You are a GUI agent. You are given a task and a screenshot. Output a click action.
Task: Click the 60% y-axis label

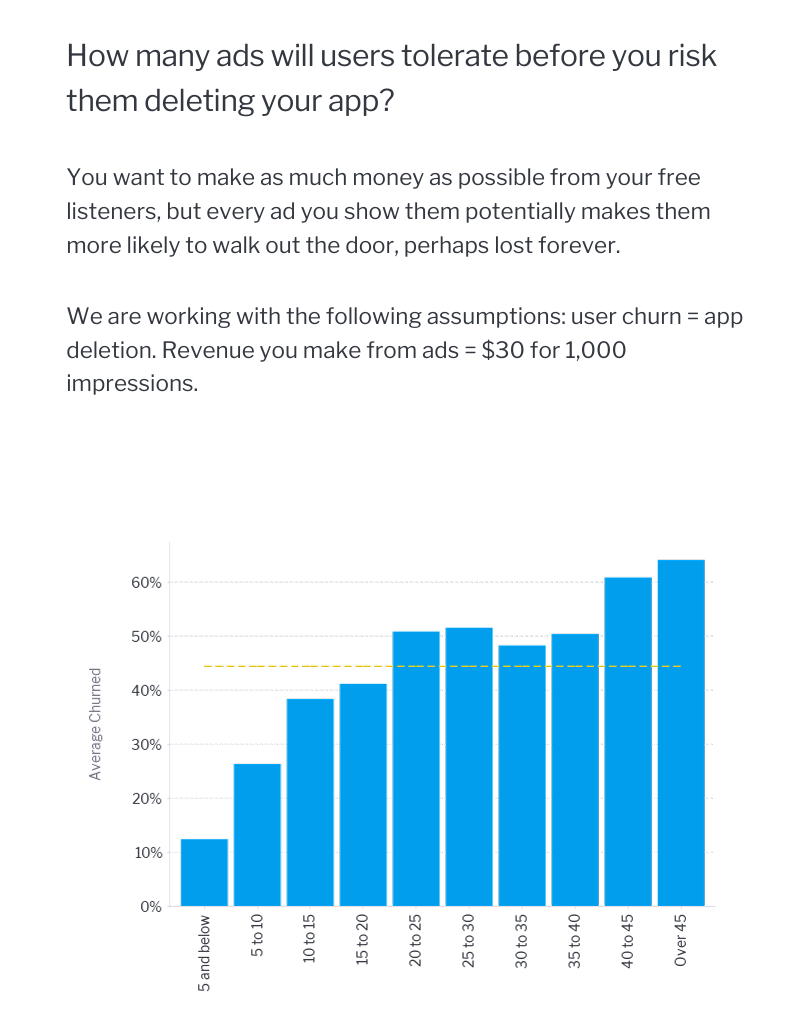(x=146, y=582)
